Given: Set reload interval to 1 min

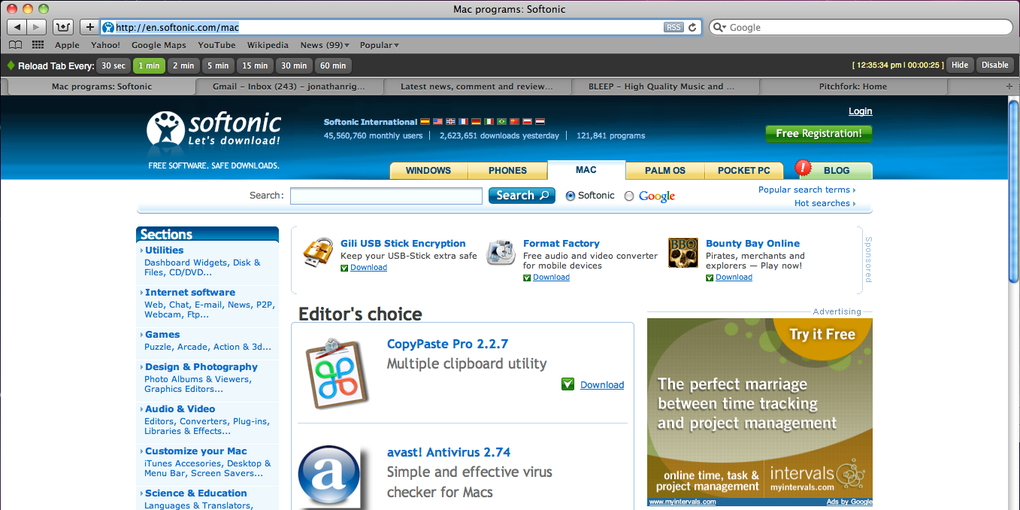Looking at the screenshot, I should pyautogui.click(x=149, y=65).
